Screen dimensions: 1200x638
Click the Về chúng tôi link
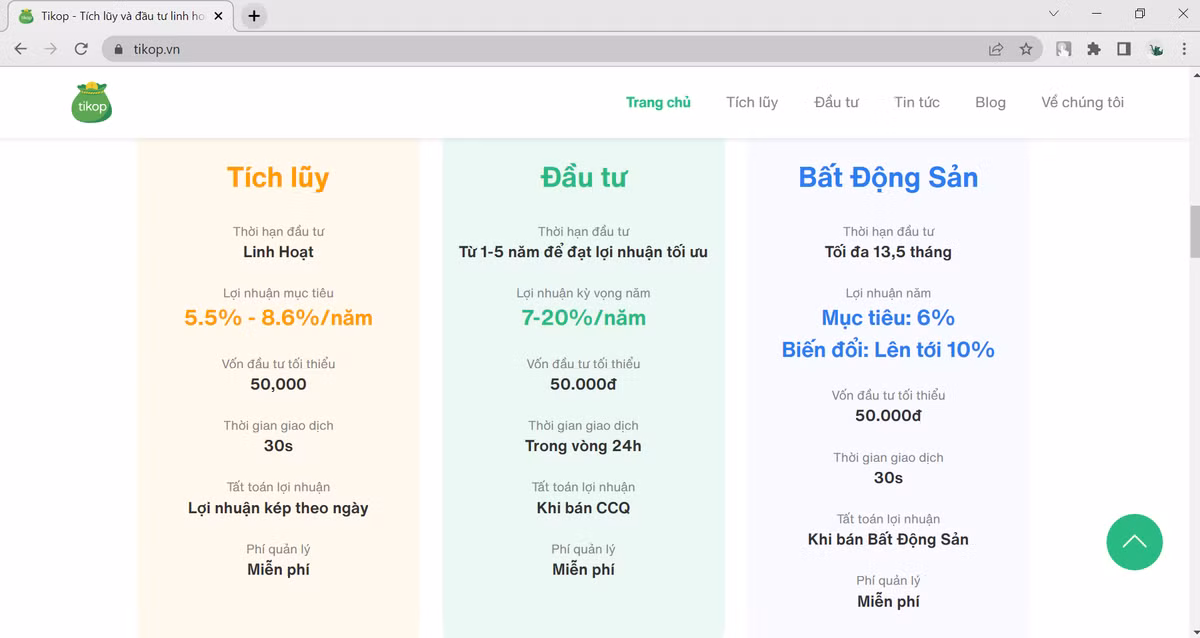(x=1082, y=102)
